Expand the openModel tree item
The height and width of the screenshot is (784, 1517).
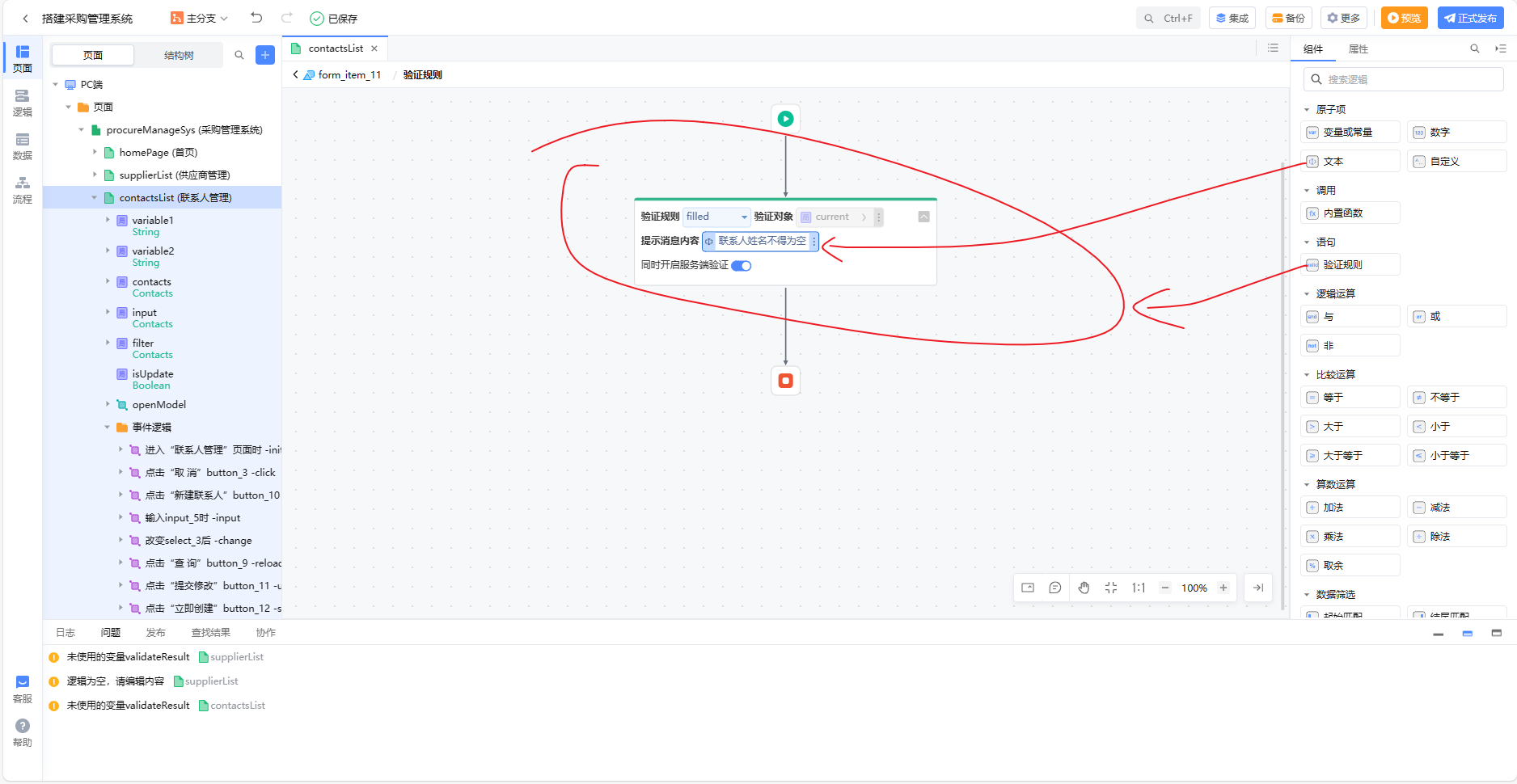108,404
